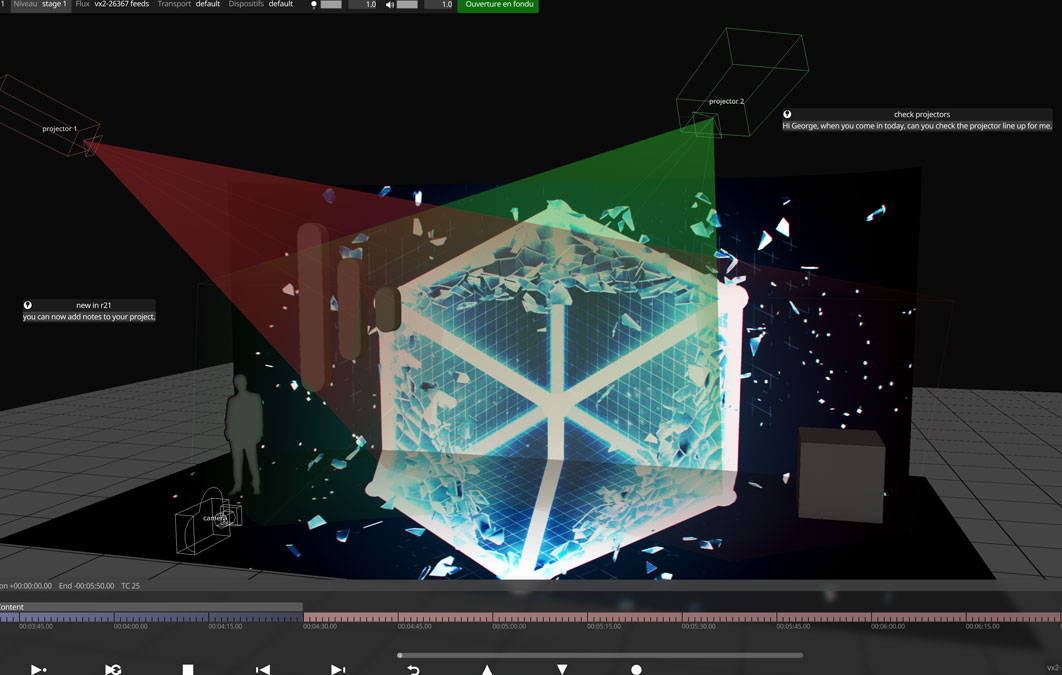Select the 'check projectors' note title
1062x675 pixels.
(921, 114)
